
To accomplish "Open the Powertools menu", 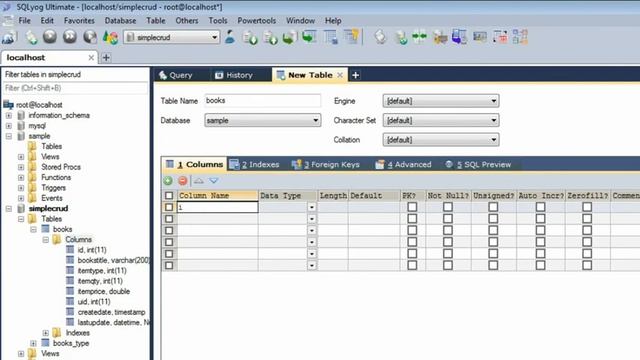I will coord(256,20).
